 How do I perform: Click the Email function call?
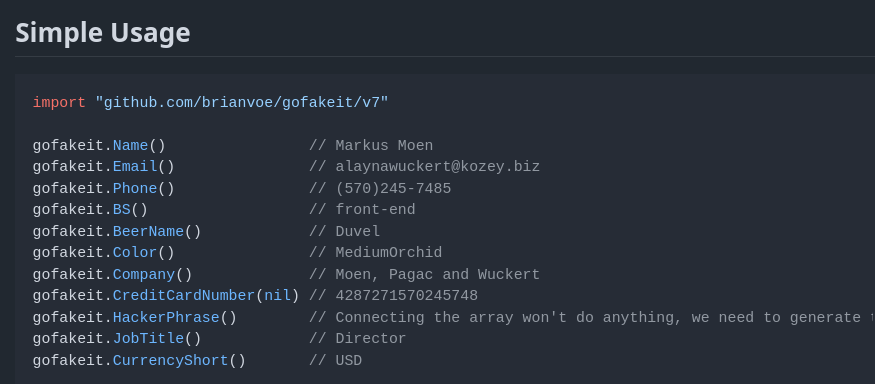tap(135, 167)
